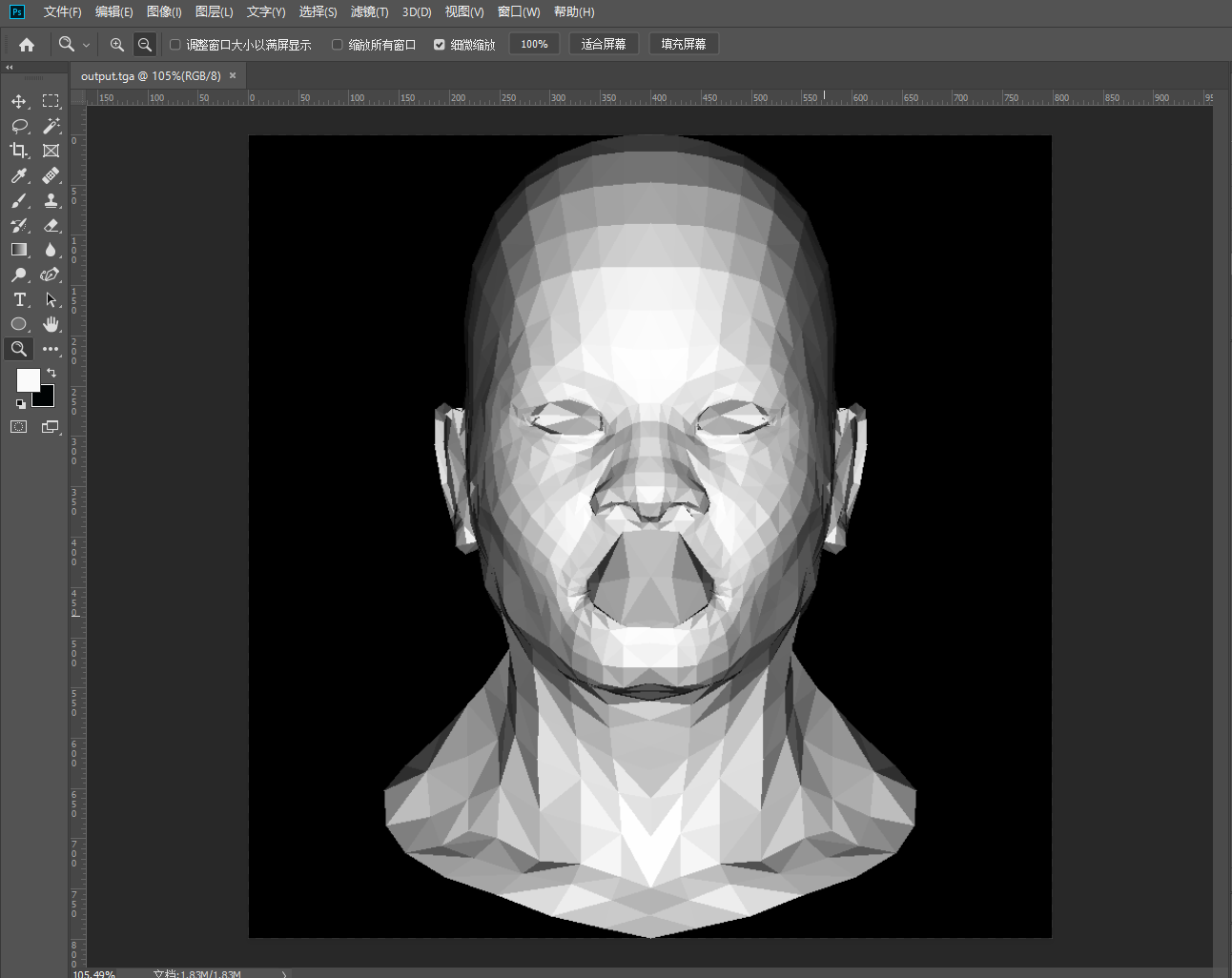The height and width of the screenshot is (978, 1232).
Task: Click the rendered head image canvas
Action: tap(650, 537)
